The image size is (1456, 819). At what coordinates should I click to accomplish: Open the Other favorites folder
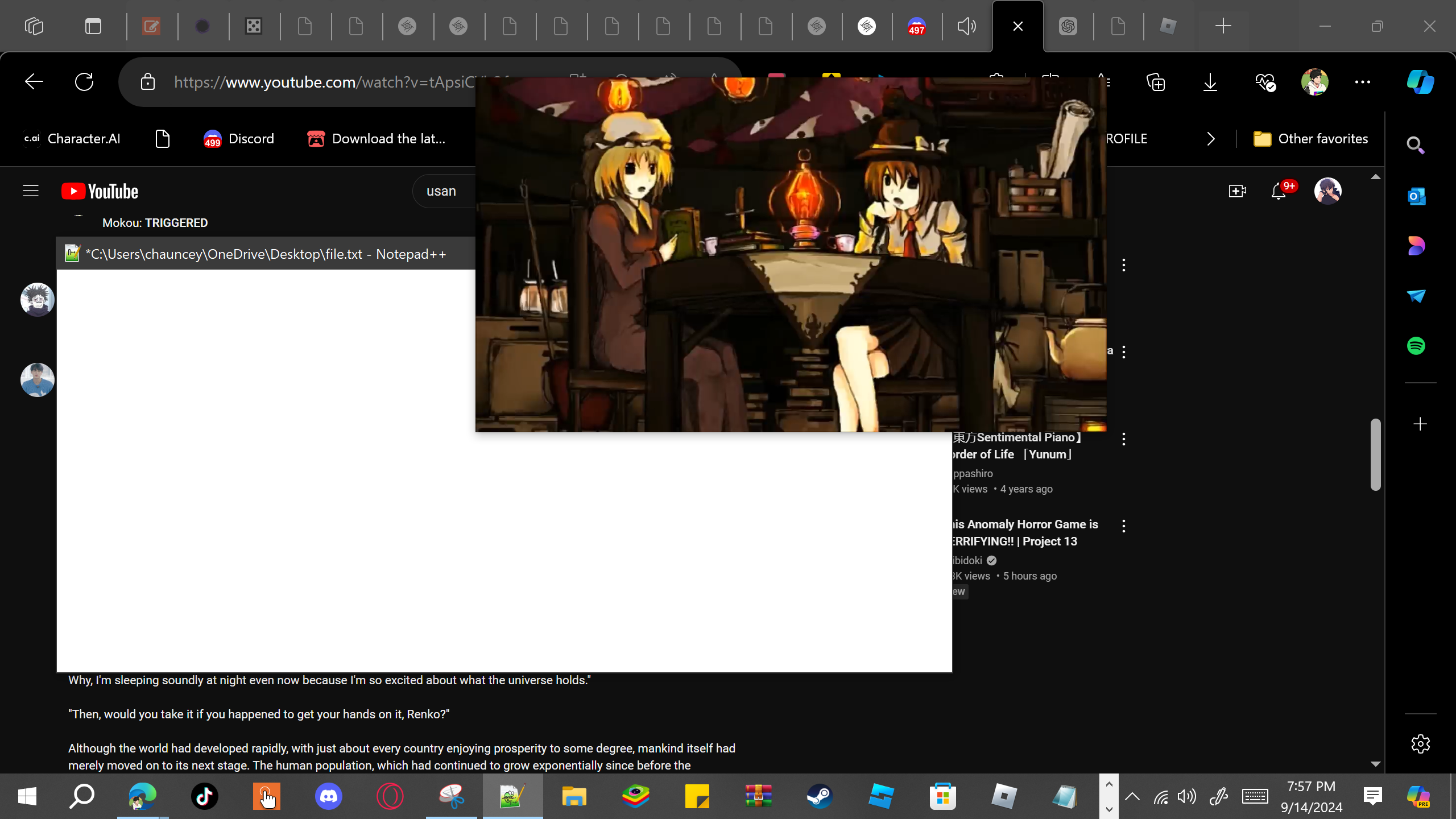point(1311,139)
